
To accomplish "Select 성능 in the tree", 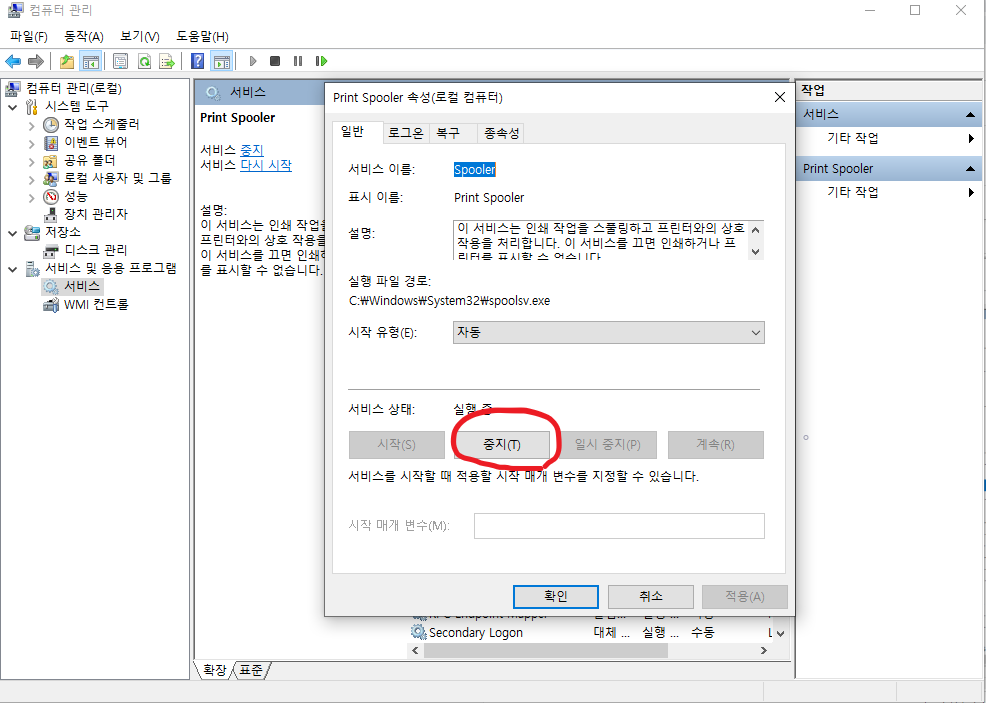I will pyautogui.click(x=75, y=196).
